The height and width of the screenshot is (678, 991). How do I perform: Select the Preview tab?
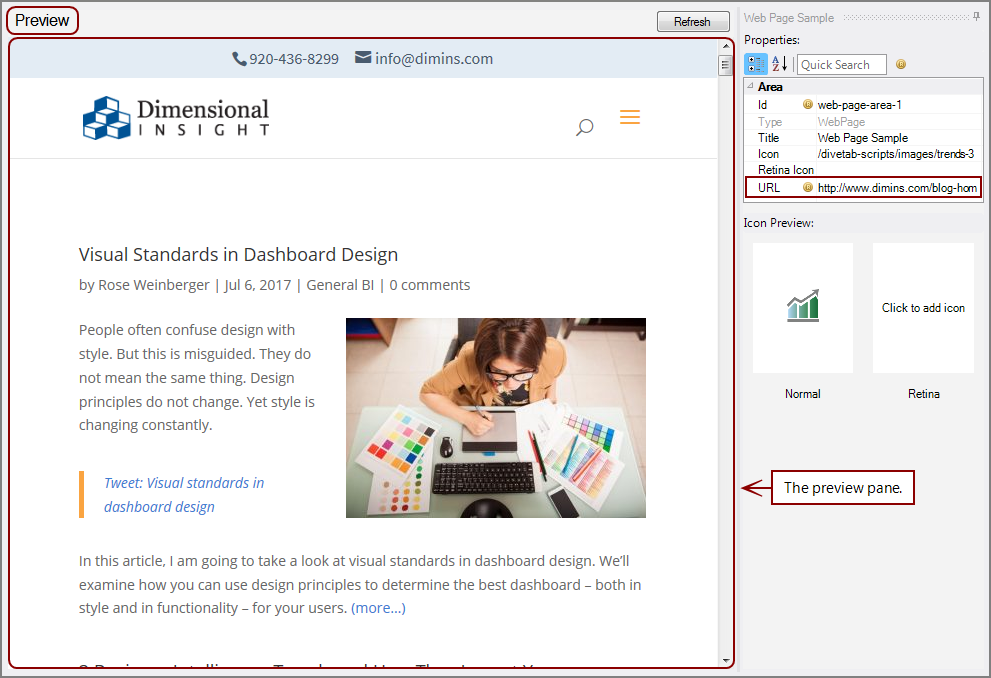42,19
